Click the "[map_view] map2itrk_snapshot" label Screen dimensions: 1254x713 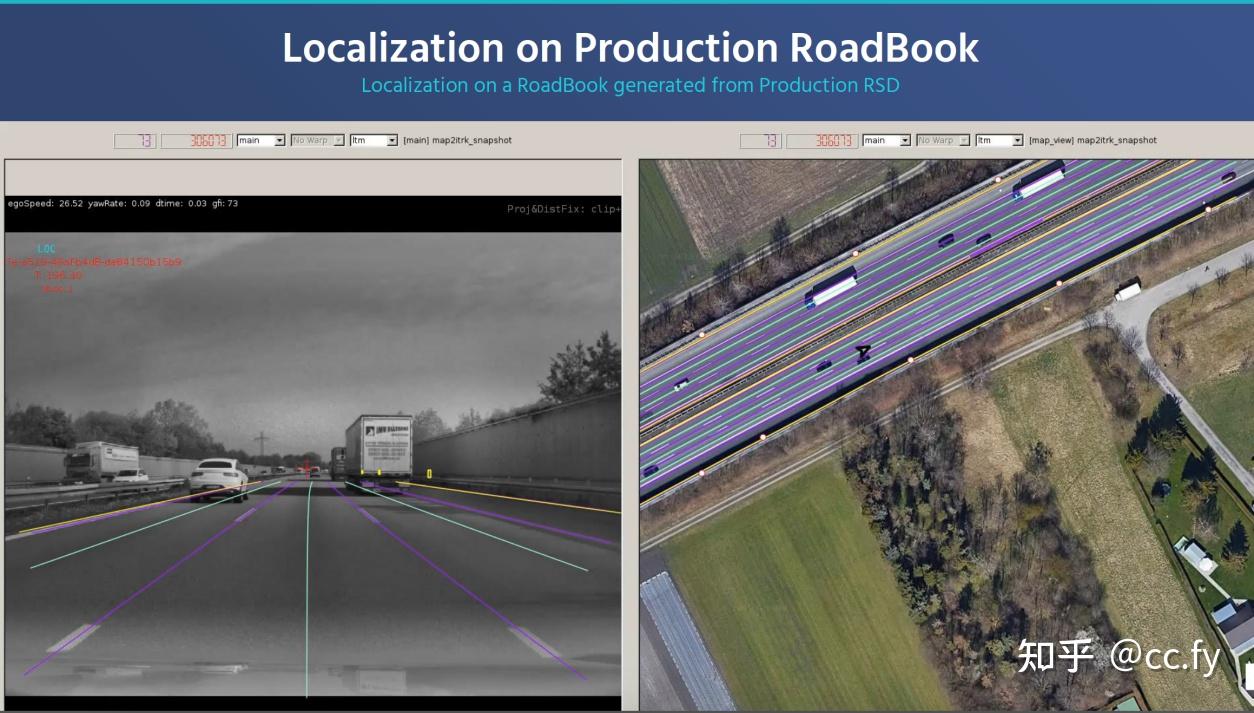(x=1095, y=140)
